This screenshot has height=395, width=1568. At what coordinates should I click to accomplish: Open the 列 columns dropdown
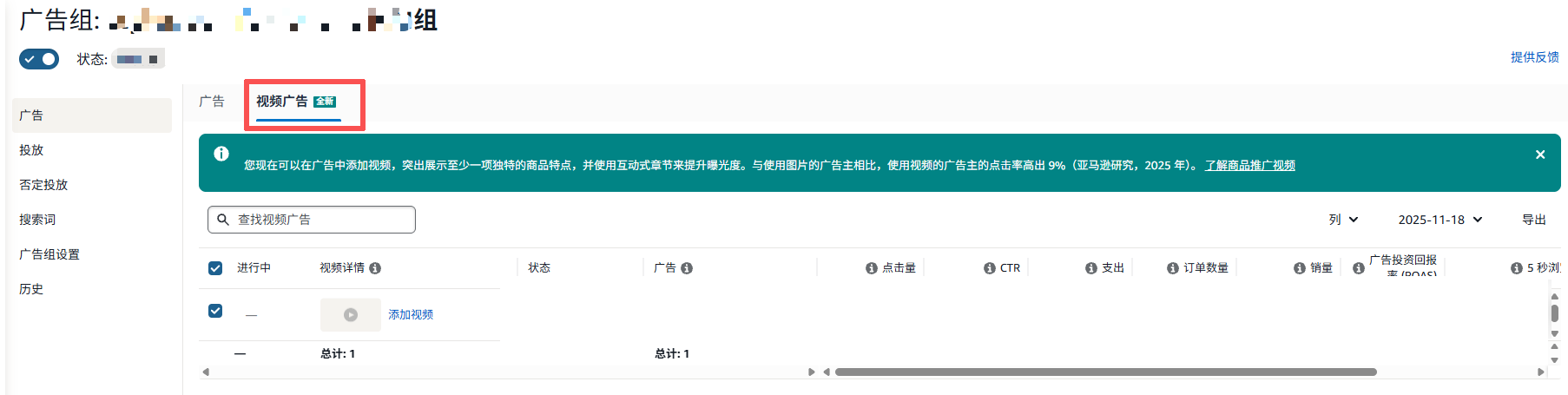[1343, 220]
